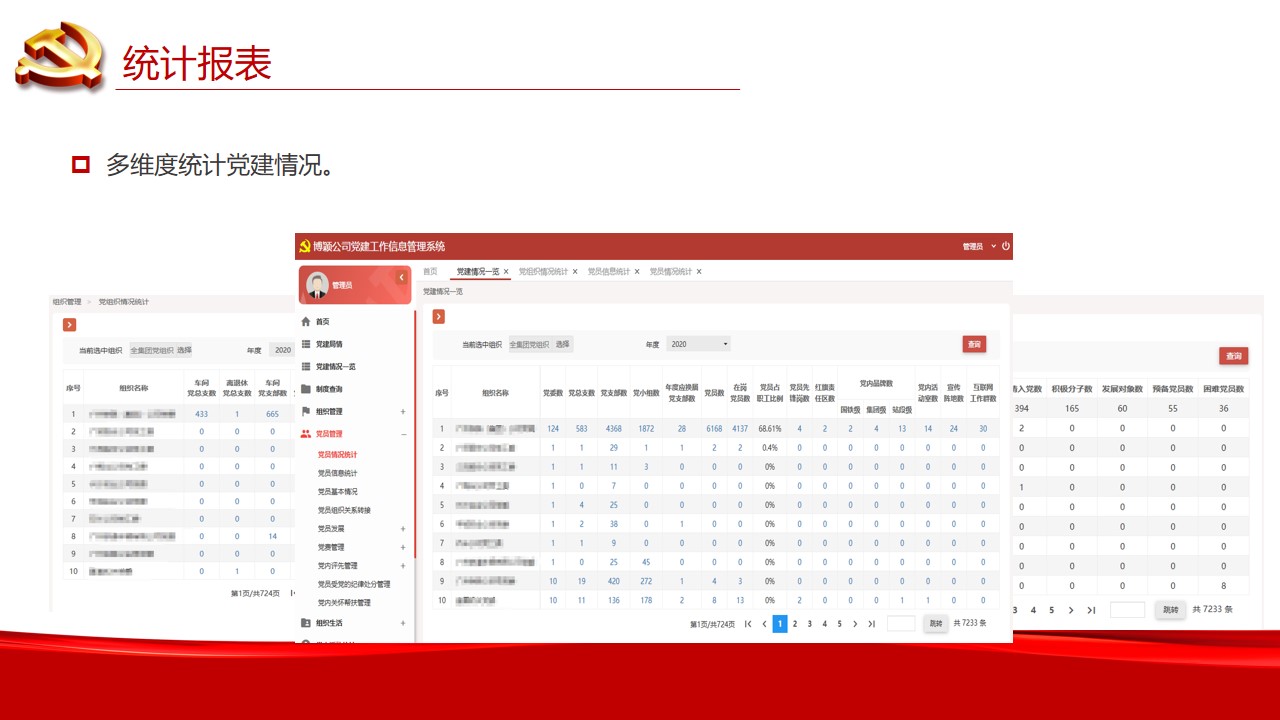
Task: Switch to the 首页 tab
Action: point(430,272)
